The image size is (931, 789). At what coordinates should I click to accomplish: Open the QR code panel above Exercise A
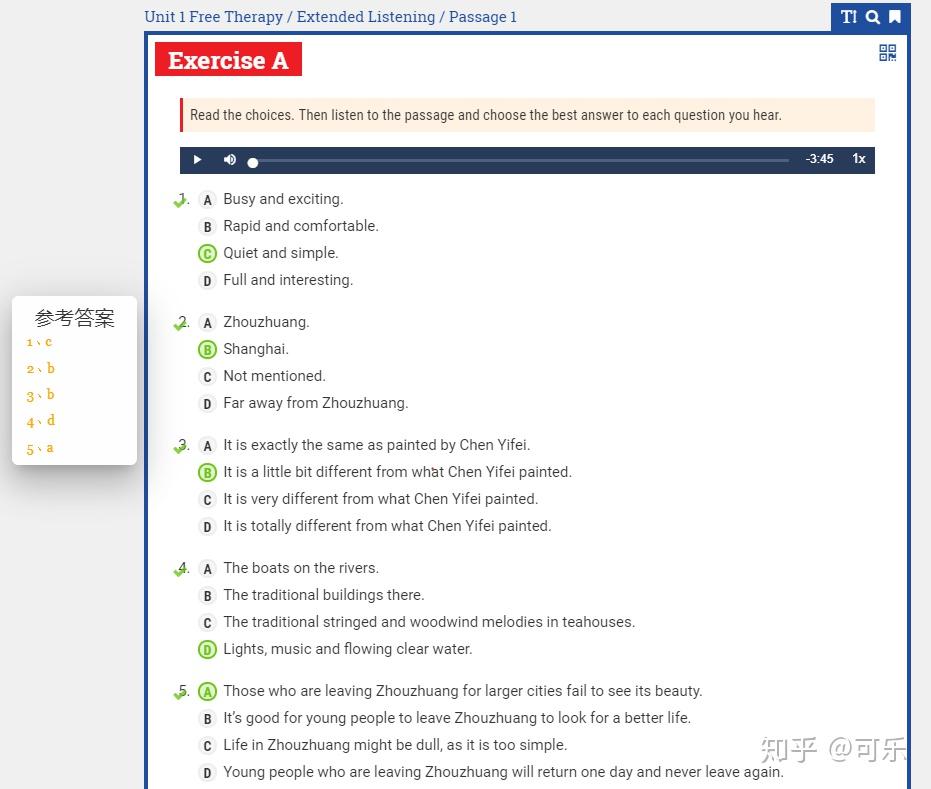887,53
